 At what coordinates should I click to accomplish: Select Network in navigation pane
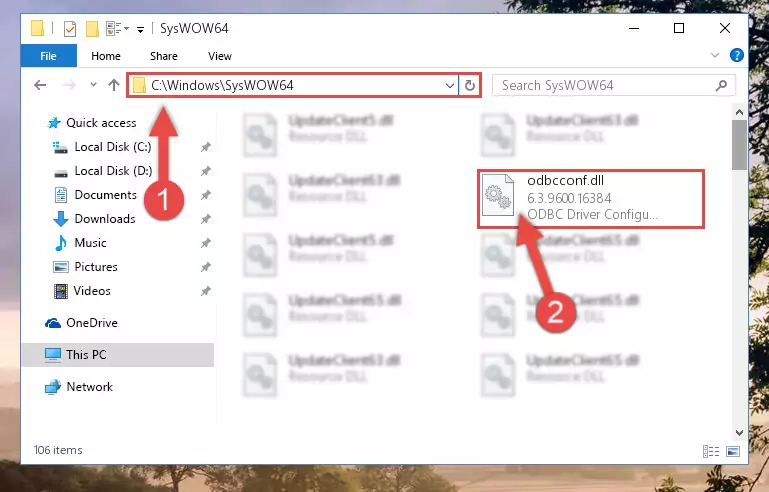click(x=89, y=387)
